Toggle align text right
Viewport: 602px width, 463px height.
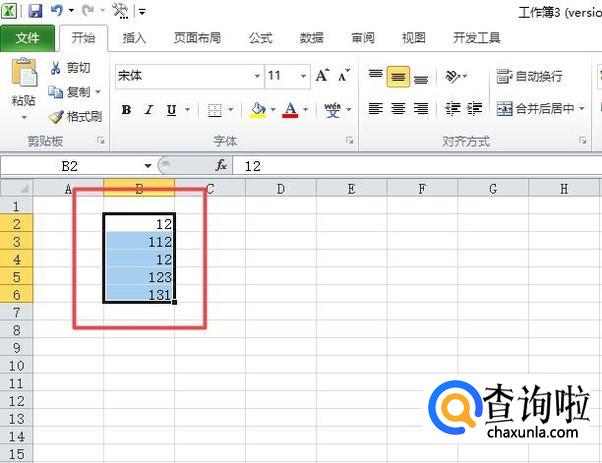coord(421,109)
